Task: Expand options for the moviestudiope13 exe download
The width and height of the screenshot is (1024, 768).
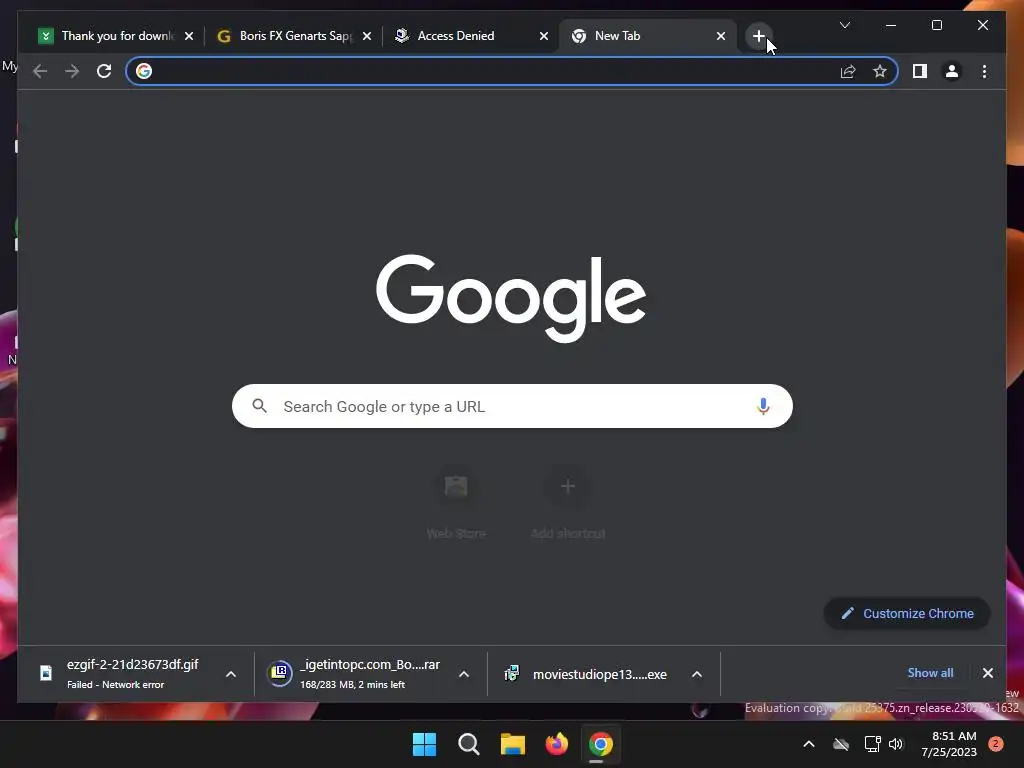Action: click(697, 674)
